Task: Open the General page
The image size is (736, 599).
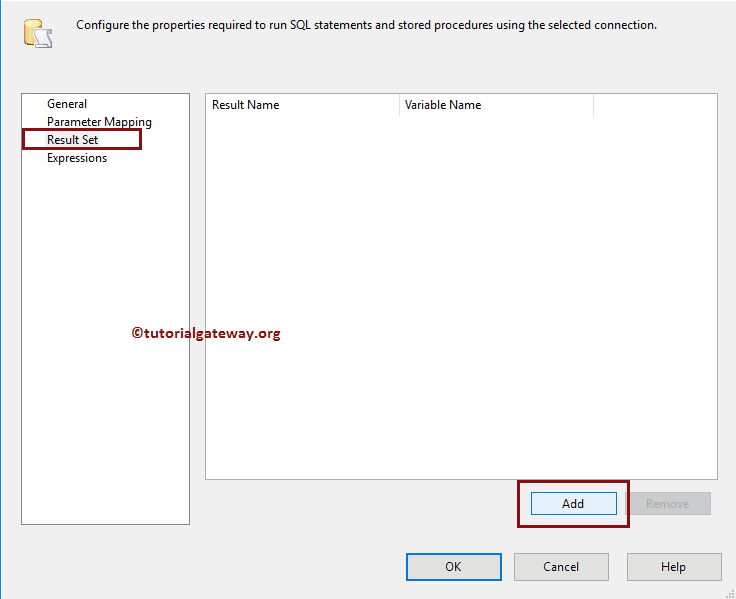Action: 67,104
